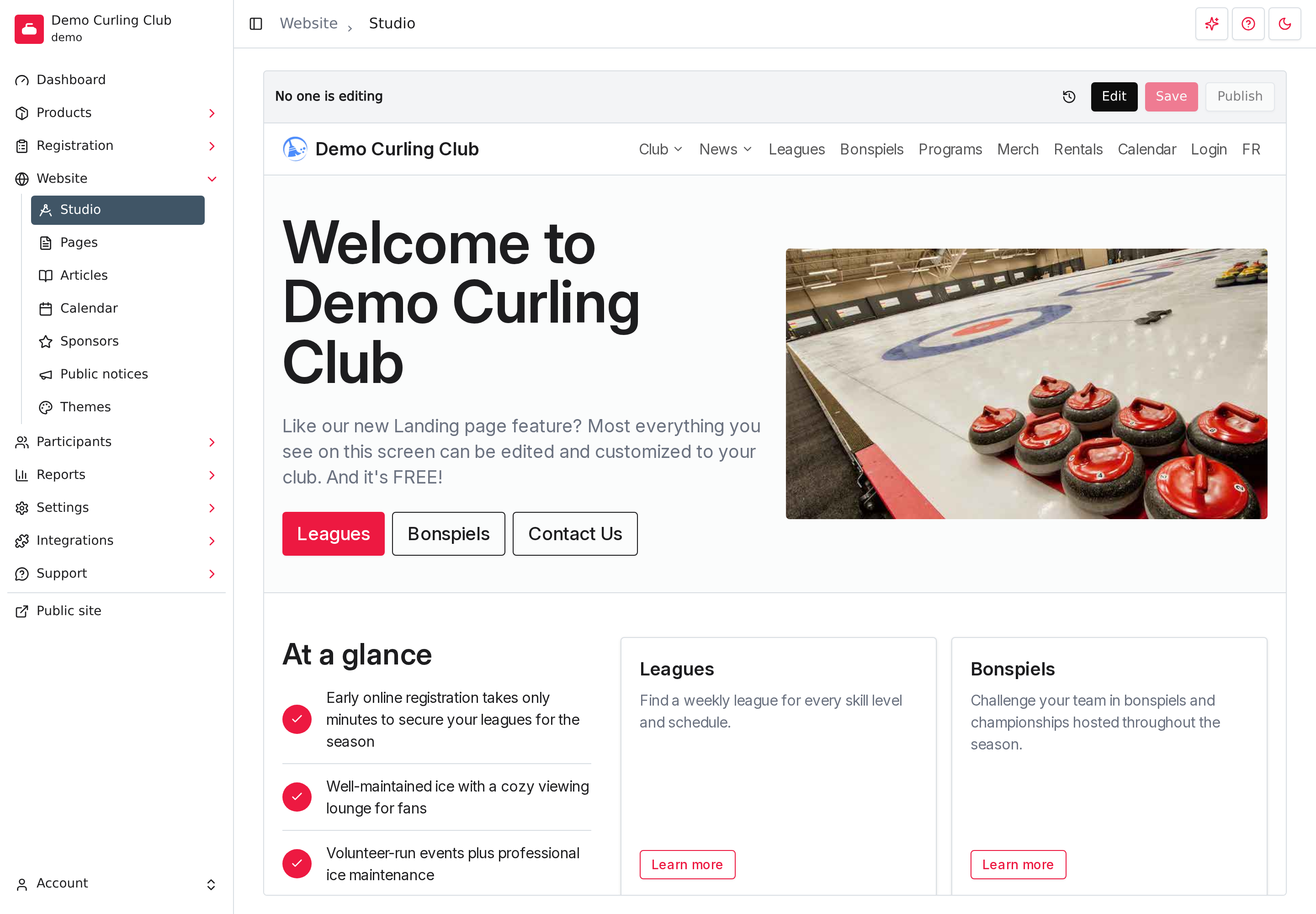Screen dimensions: 1316x914
Task: Open the News dropdown in site nav
Action: pos(726,149)
